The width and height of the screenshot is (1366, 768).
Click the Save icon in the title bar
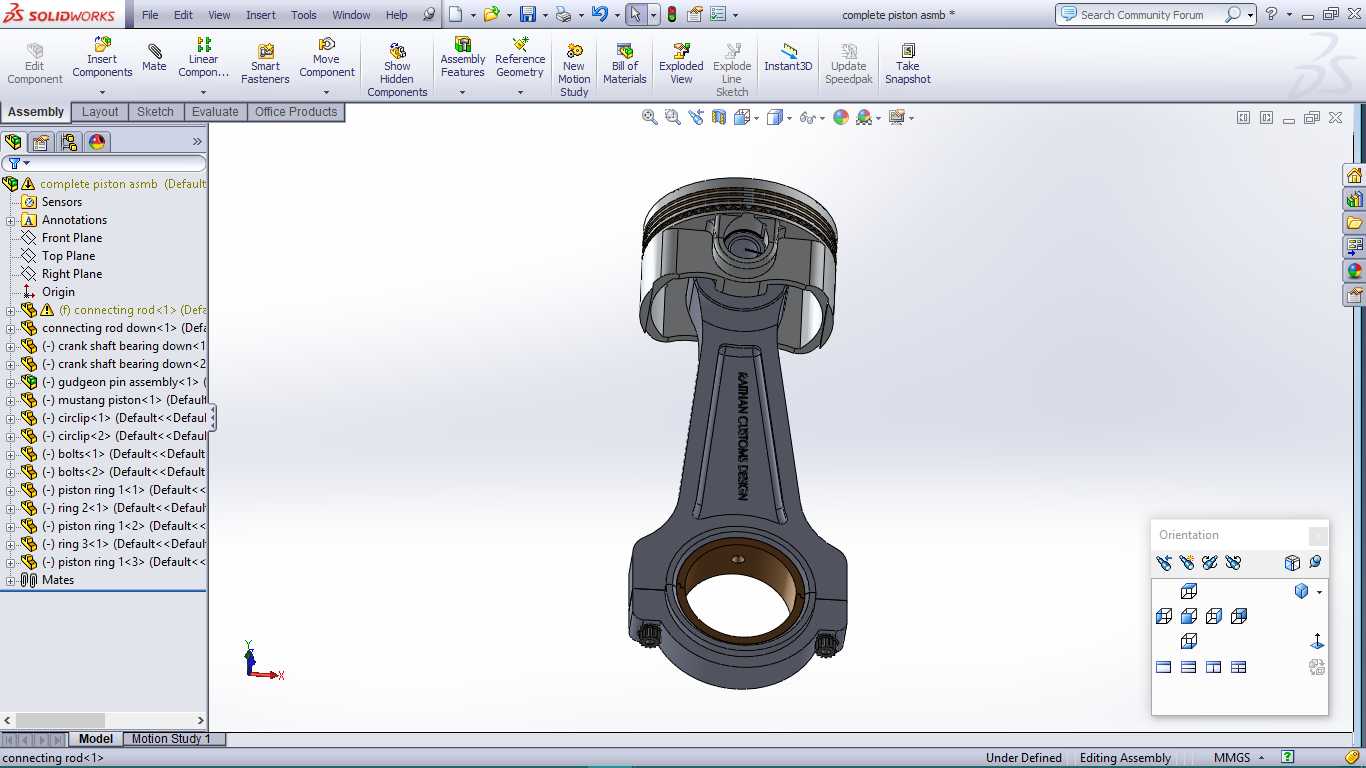tap(528, 15)
